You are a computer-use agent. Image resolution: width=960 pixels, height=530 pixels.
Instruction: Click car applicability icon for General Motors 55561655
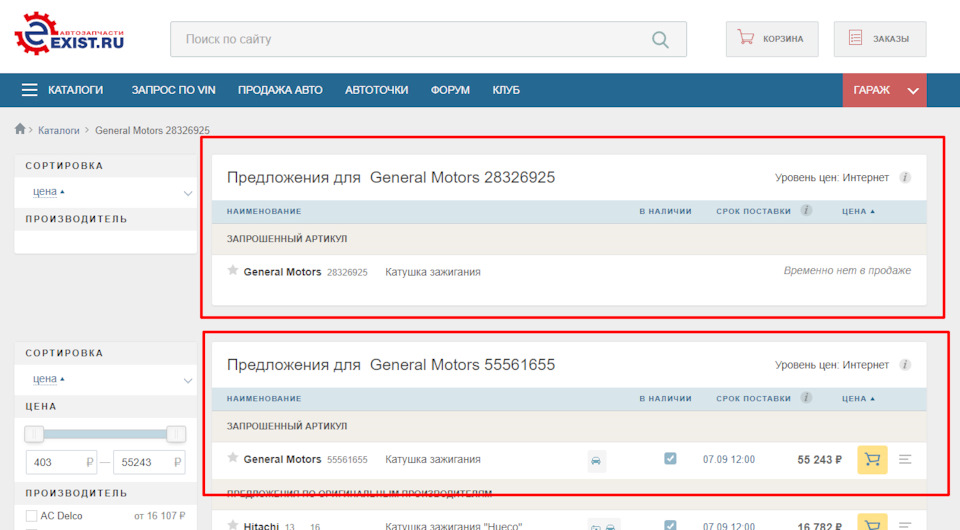click(x=596, y=461)
